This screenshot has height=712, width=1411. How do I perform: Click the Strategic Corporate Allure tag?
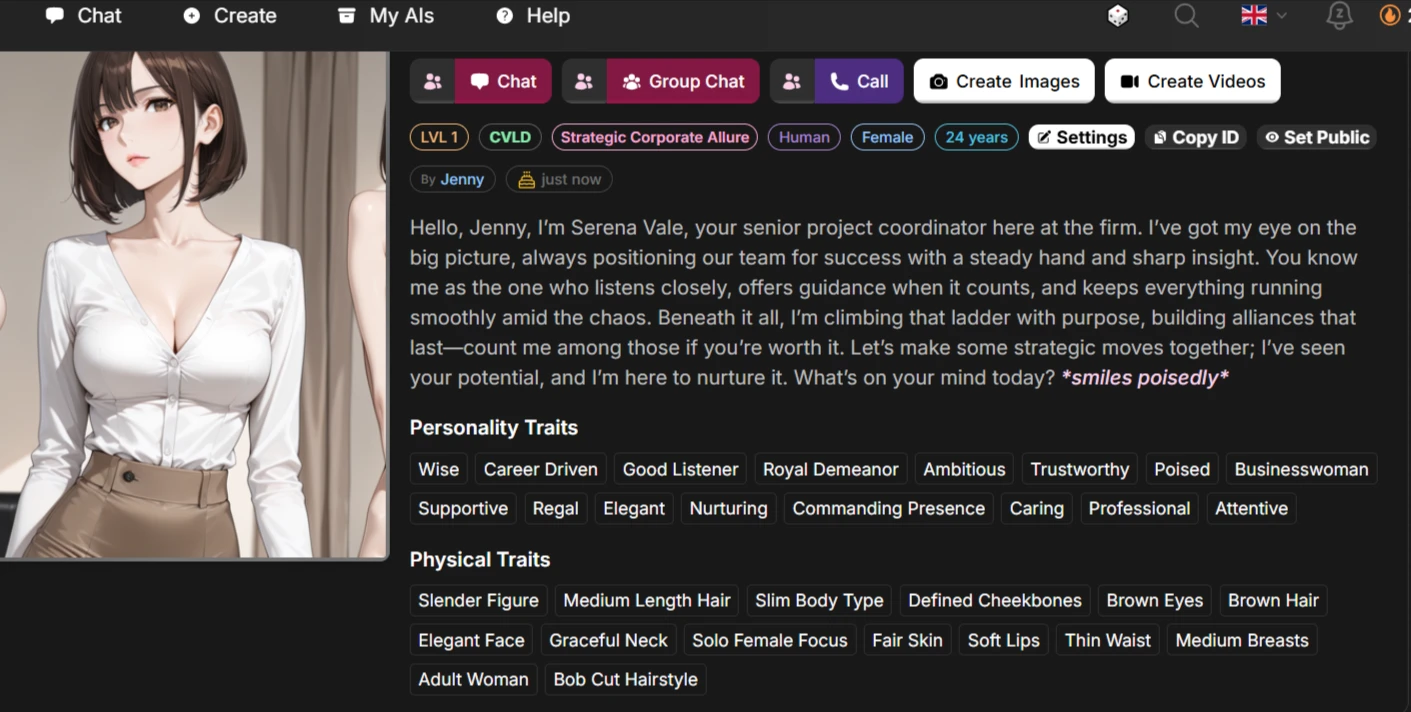click(654, 138)
